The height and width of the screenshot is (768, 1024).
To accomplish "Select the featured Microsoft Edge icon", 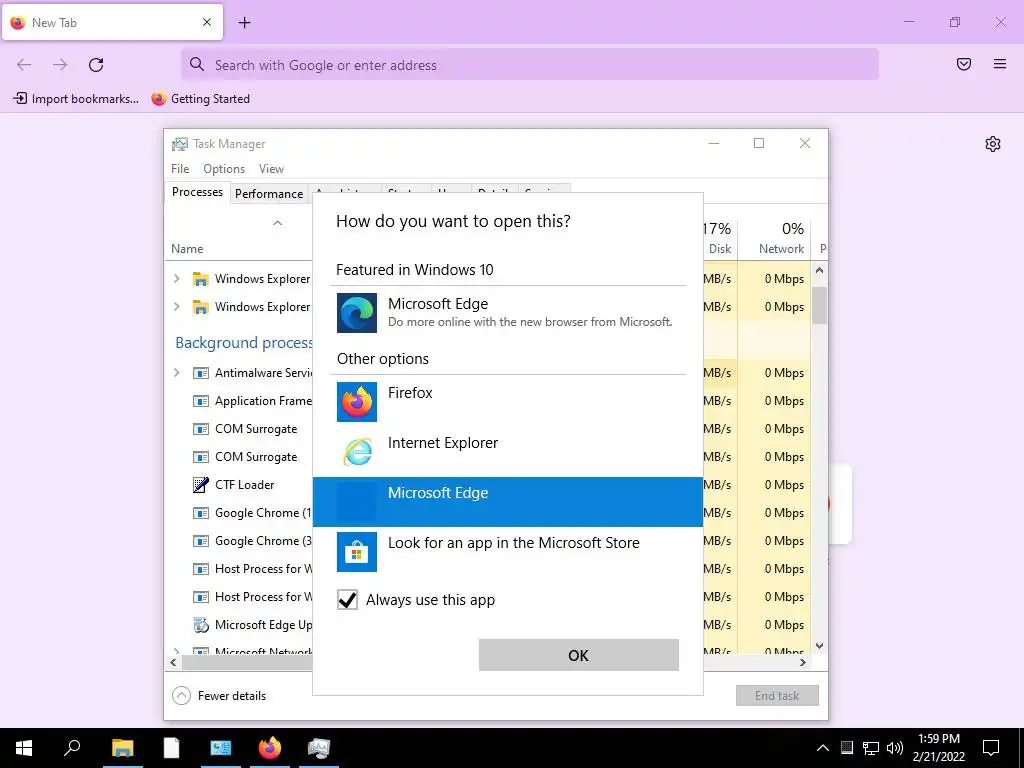I will click(357, 313).
